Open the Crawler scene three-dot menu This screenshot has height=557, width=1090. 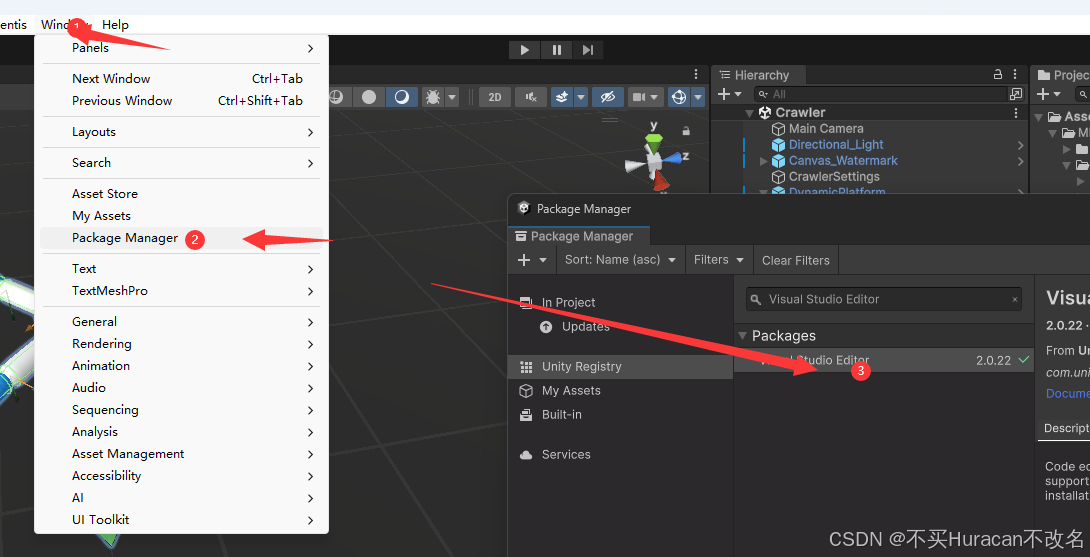click(1016, 113)
